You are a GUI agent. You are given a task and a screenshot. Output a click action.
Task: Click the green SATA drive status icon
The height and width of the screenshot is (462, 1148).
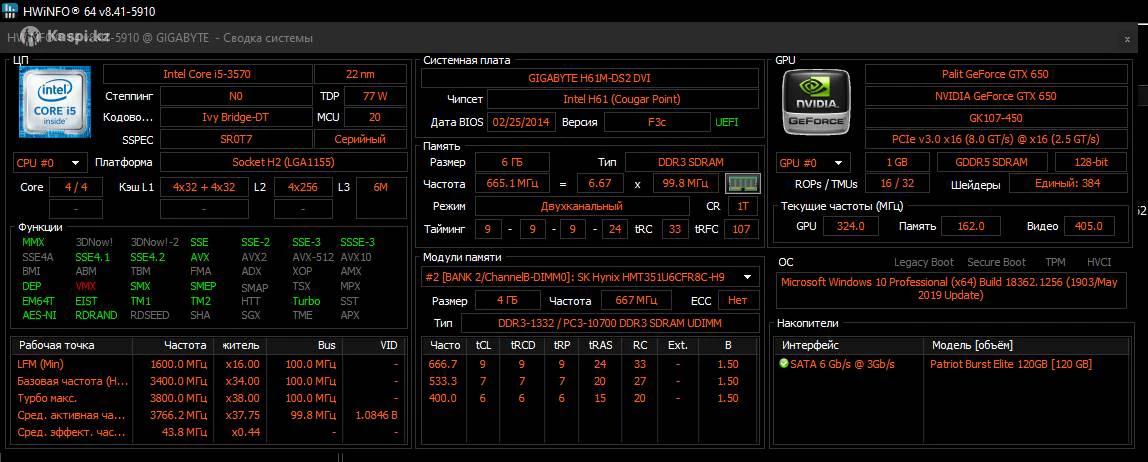(x=784, y=363)
